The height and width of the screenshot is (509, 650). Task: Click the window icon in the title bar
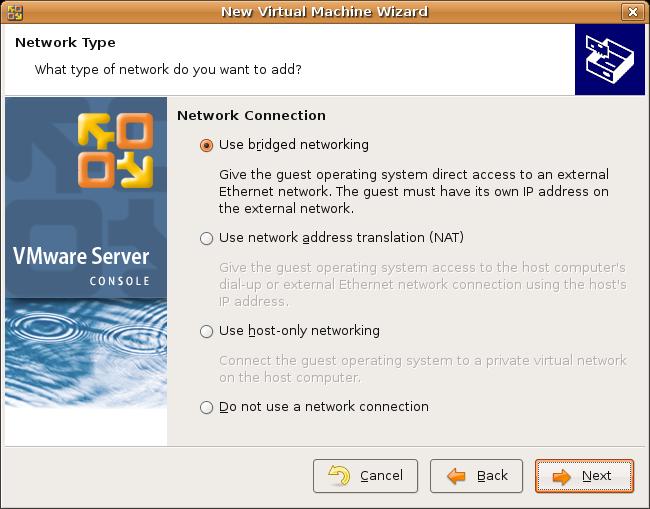15,12
